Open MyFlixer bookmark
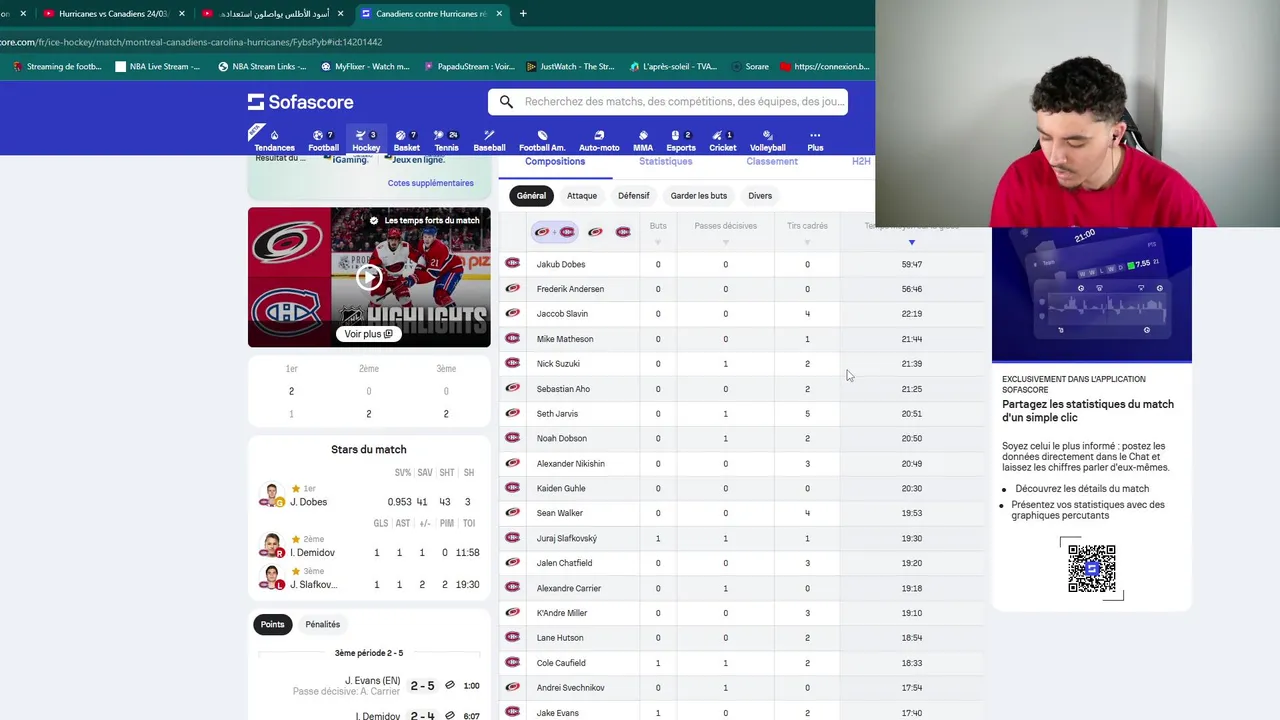Viewport: 1280px width, 720px height. pyautogui.click(x=365, y=67)
